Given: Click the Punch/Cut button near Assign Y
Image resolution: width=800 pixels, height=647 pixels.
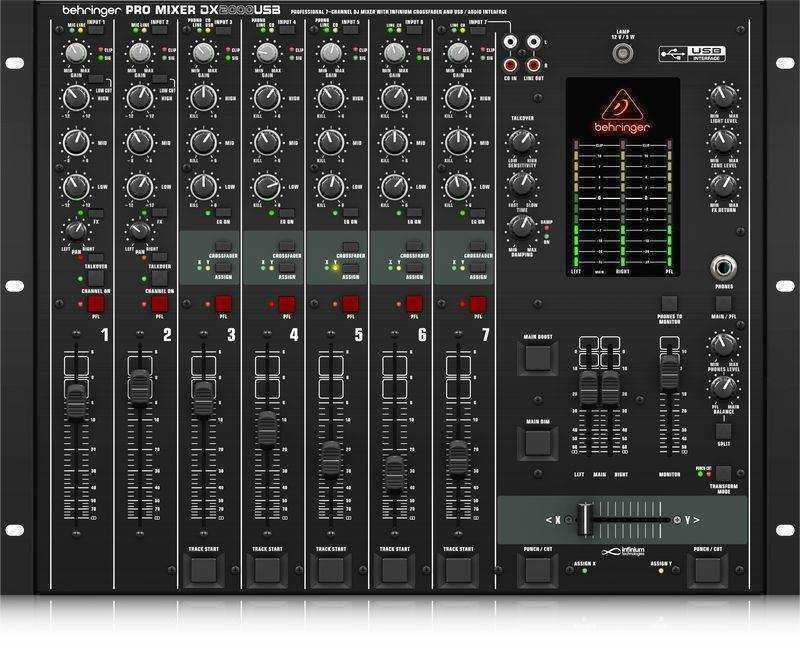Looking at the screenshot, I should pos(708,569).
